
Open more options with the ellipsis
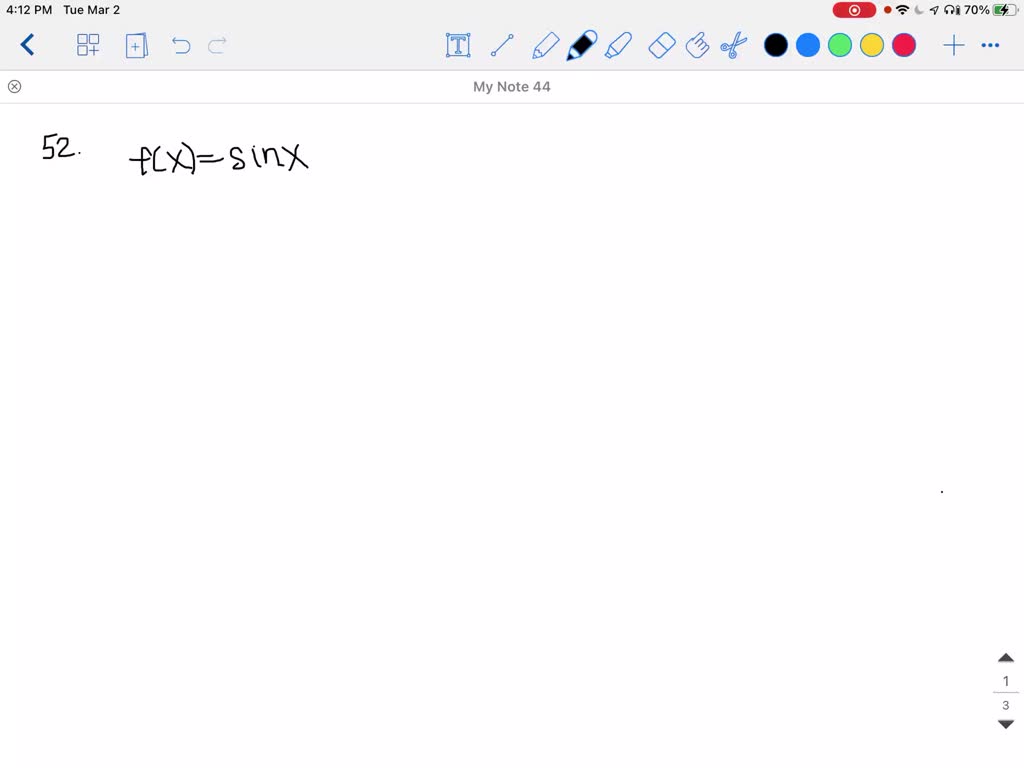click(991, 45)
